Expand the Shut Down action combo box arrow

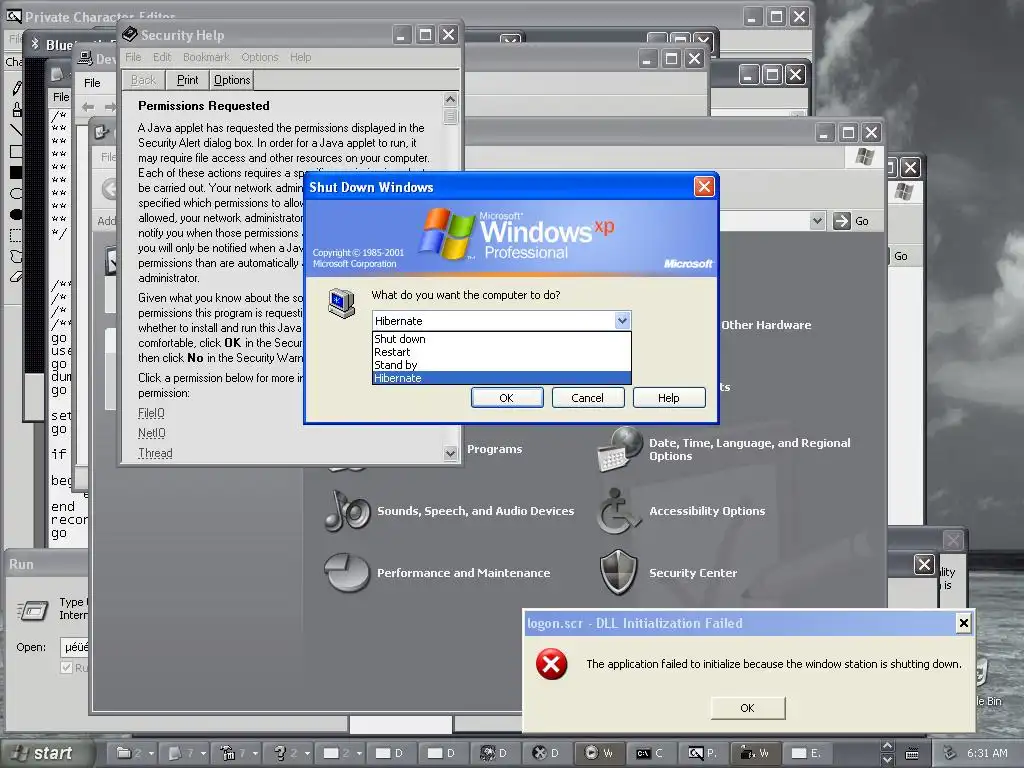pos(622,321)
